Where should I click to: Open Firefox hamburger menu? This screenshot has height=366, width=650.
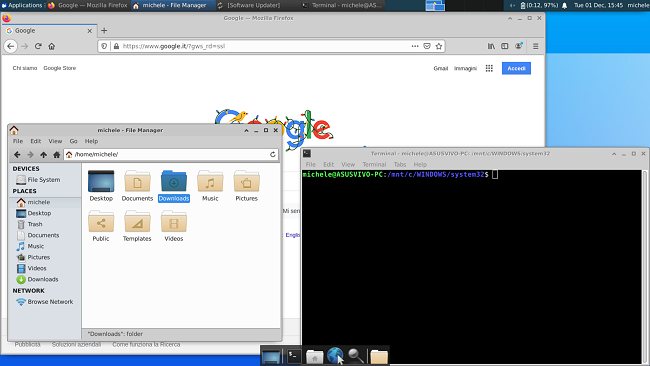pyautogui.click(x=536, y=46)
